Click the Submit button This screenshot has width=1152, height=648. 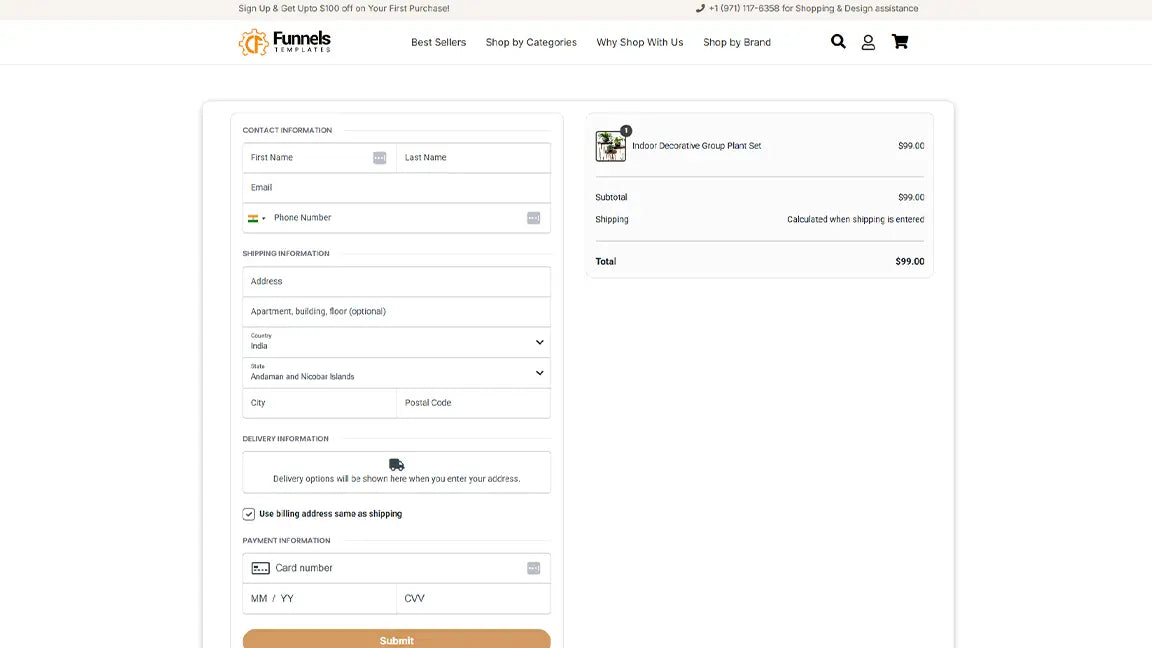396,639
